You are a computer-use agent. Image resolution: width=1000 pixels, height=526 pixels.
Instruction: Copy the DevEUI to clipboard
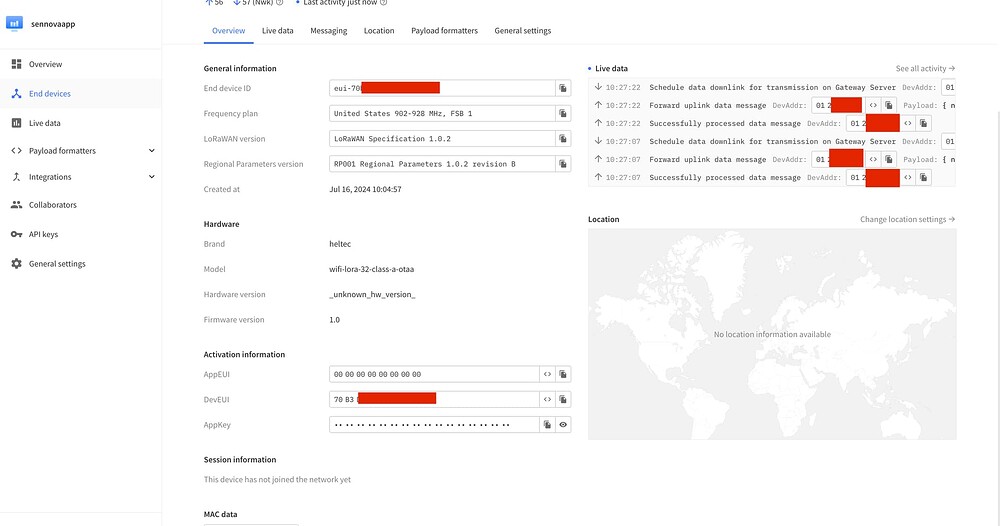pyautogui.click(x=563, y=399)
